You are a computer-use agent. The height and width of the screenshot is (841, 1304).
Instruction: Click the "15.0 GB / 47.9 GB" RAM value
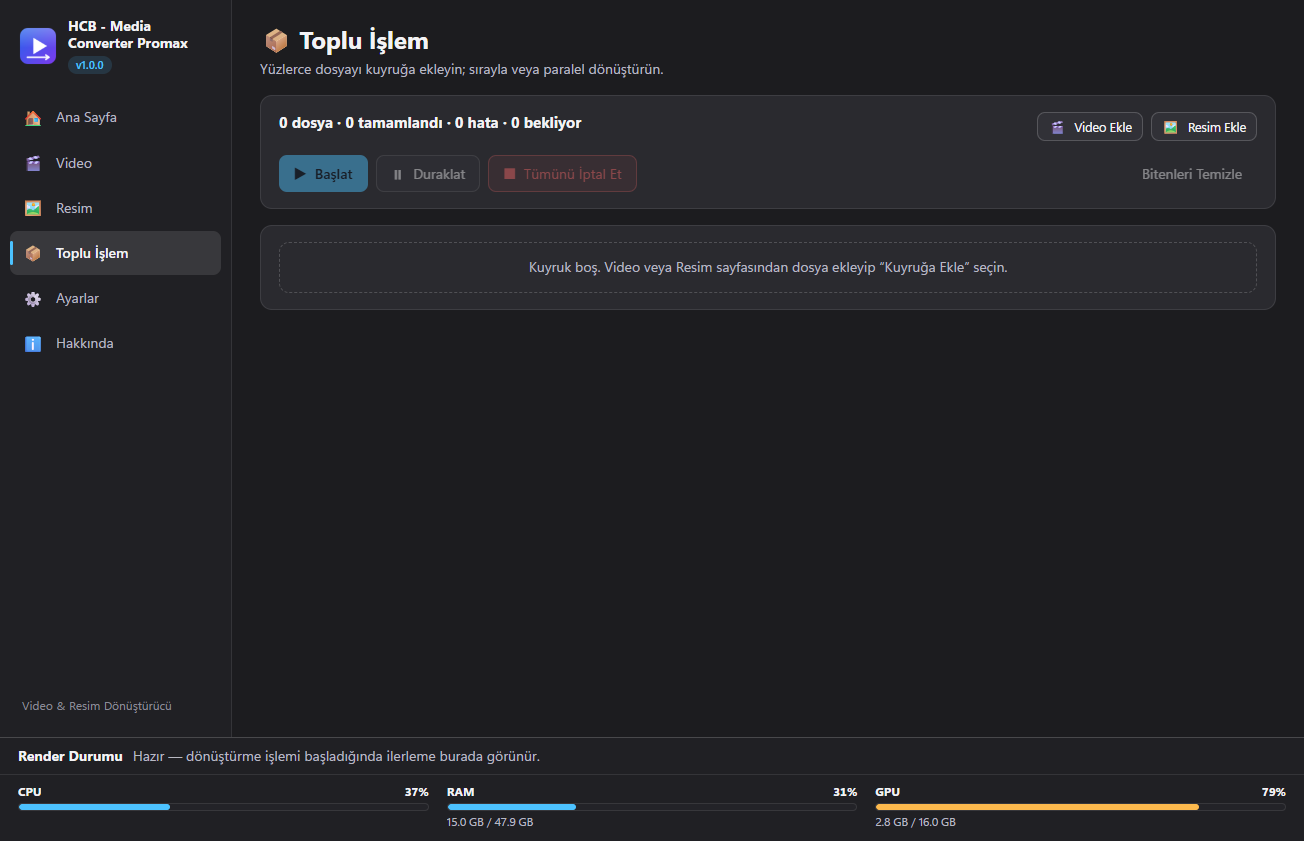[x=490, y=822]
